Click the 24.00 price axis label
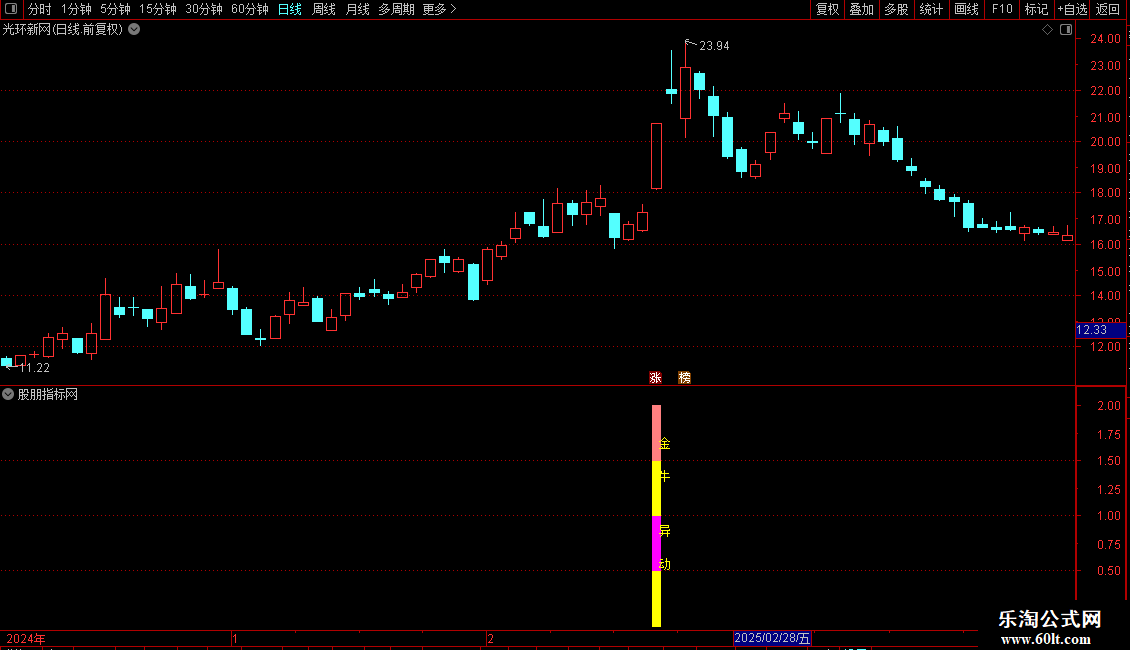Viewport: 1130px width, 650px height. (x=1105, y=39)
